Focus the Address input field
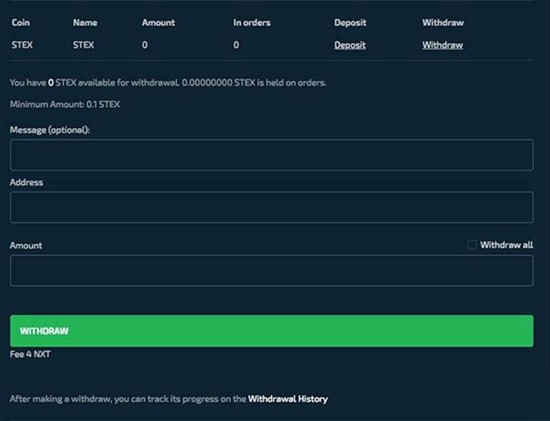The width and height of the screenshot is (550, 421). pos(272,207)
